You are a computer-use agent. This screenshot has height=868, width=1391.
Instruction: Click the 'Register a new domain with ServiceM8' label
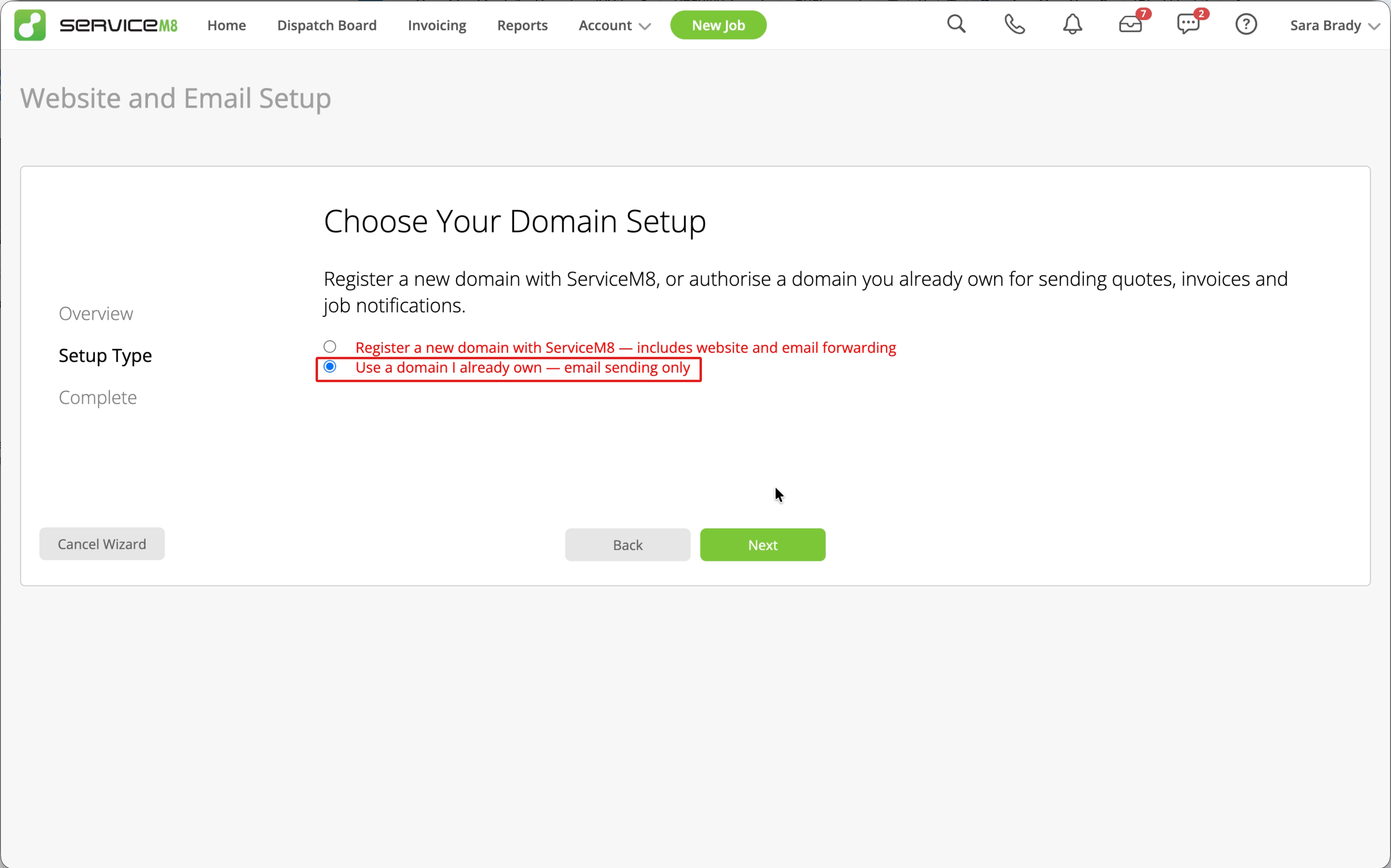click(x=626, y=347)
